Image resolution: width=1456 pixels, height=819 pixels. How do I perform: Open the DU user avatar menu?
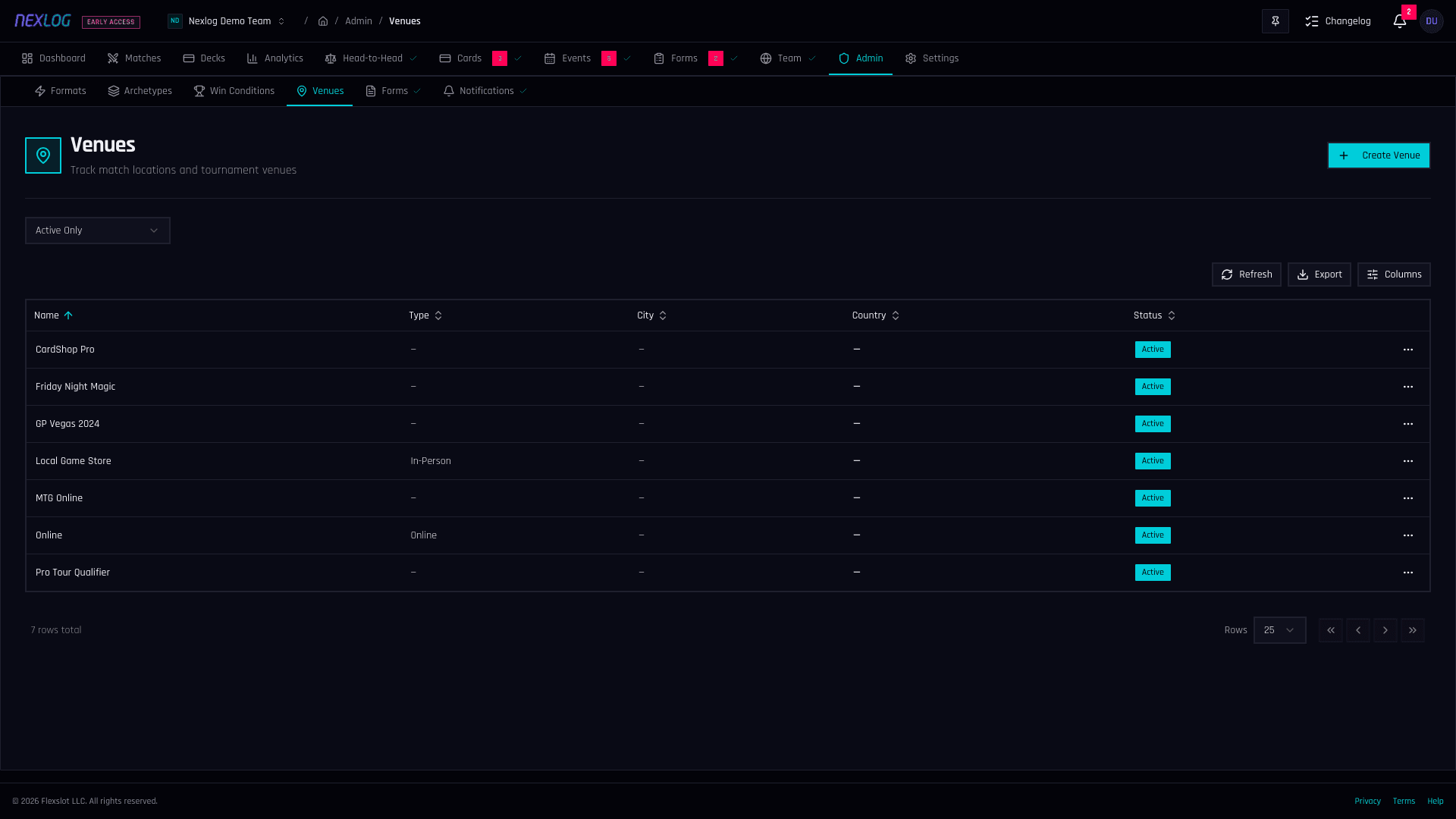[1431, 21]
